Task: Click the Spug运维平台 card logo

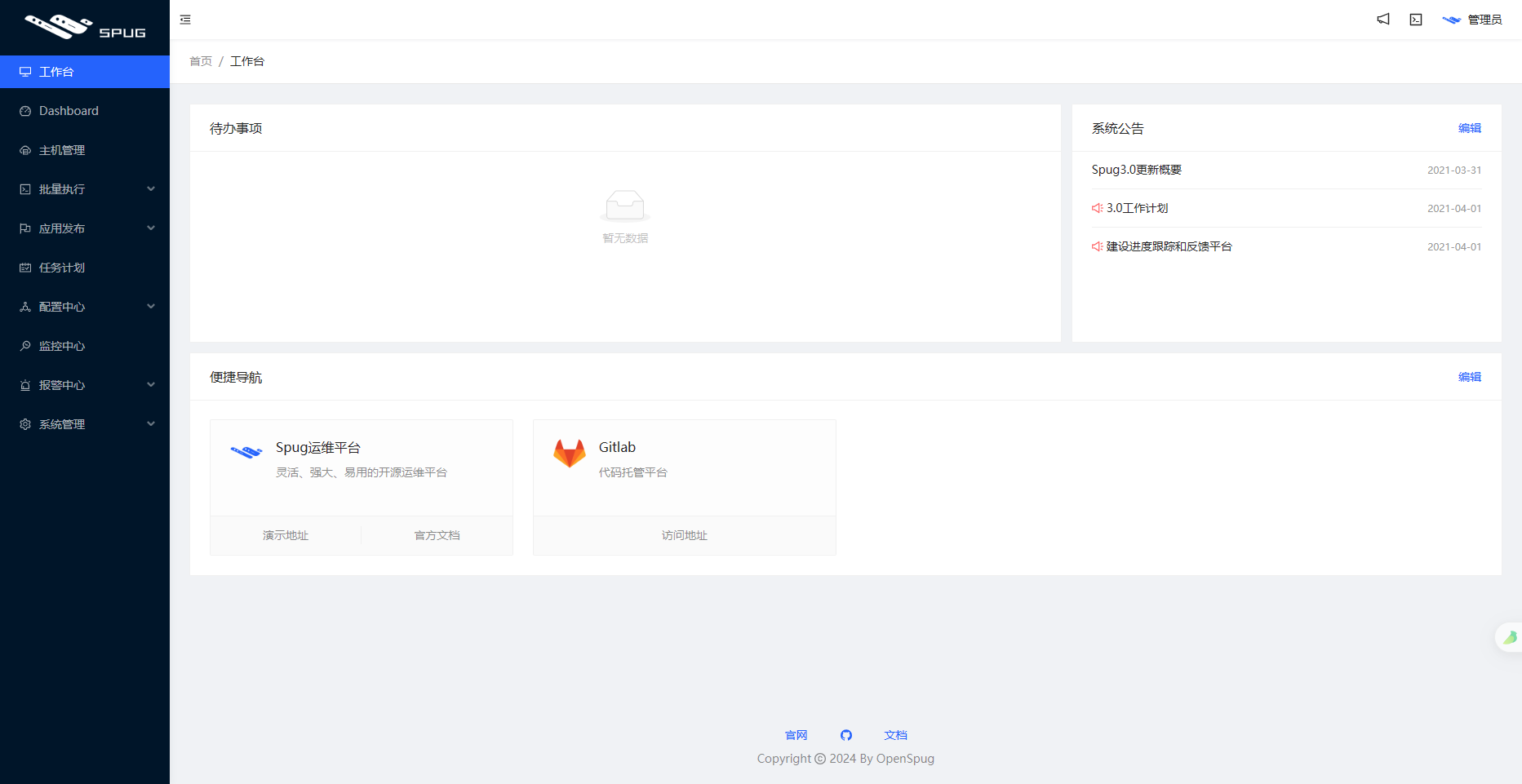Action: (x=246, y=452)
